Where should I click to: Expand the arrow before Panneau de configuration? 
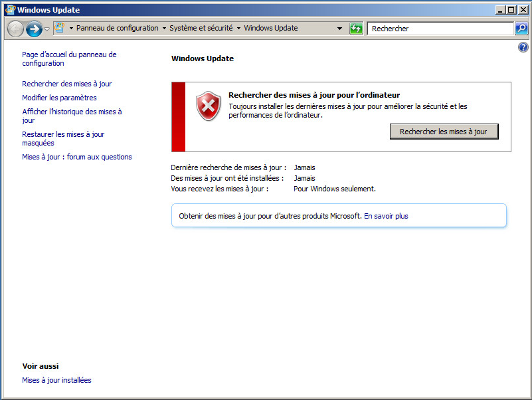coord(71,28)
